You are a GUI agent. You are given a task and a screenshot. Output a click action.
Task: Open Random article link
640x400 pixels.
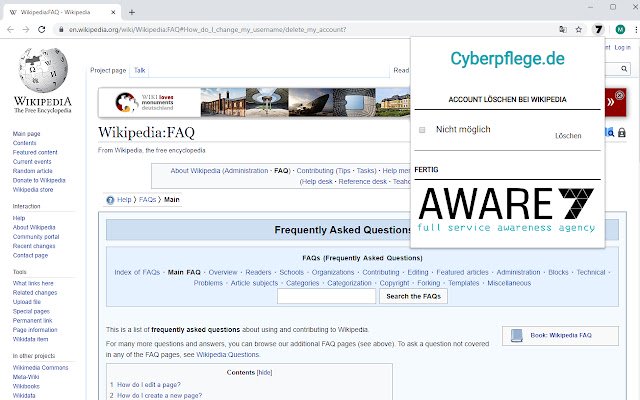point(33,171)
